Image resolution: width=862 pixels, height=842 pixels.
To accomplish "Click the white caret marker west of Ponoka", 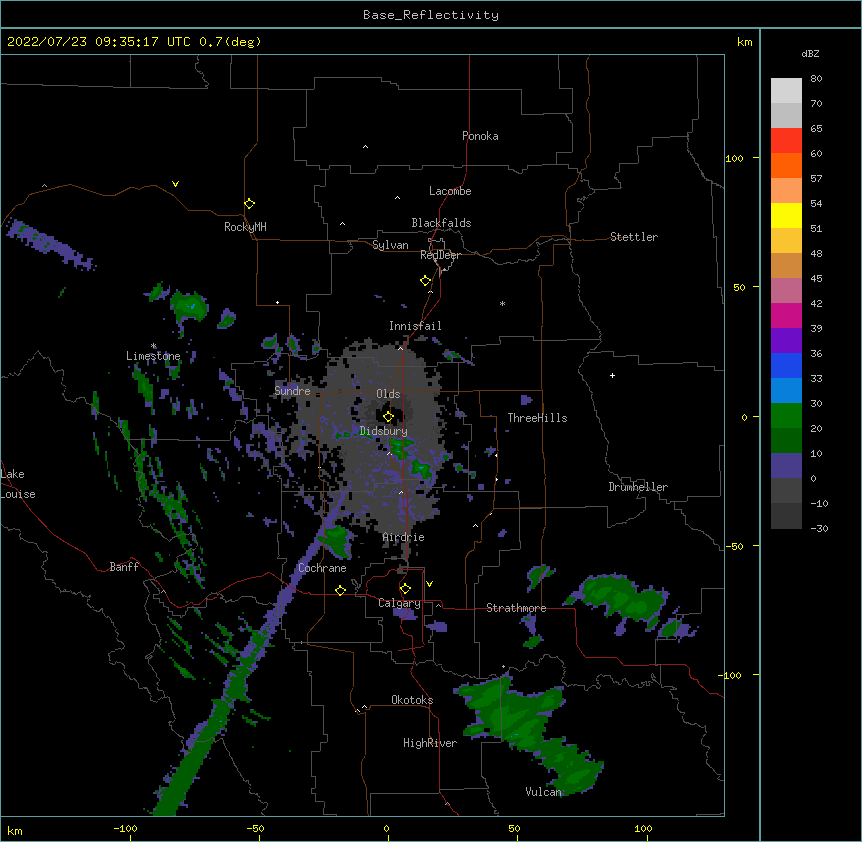I will [x=365, y=147].
